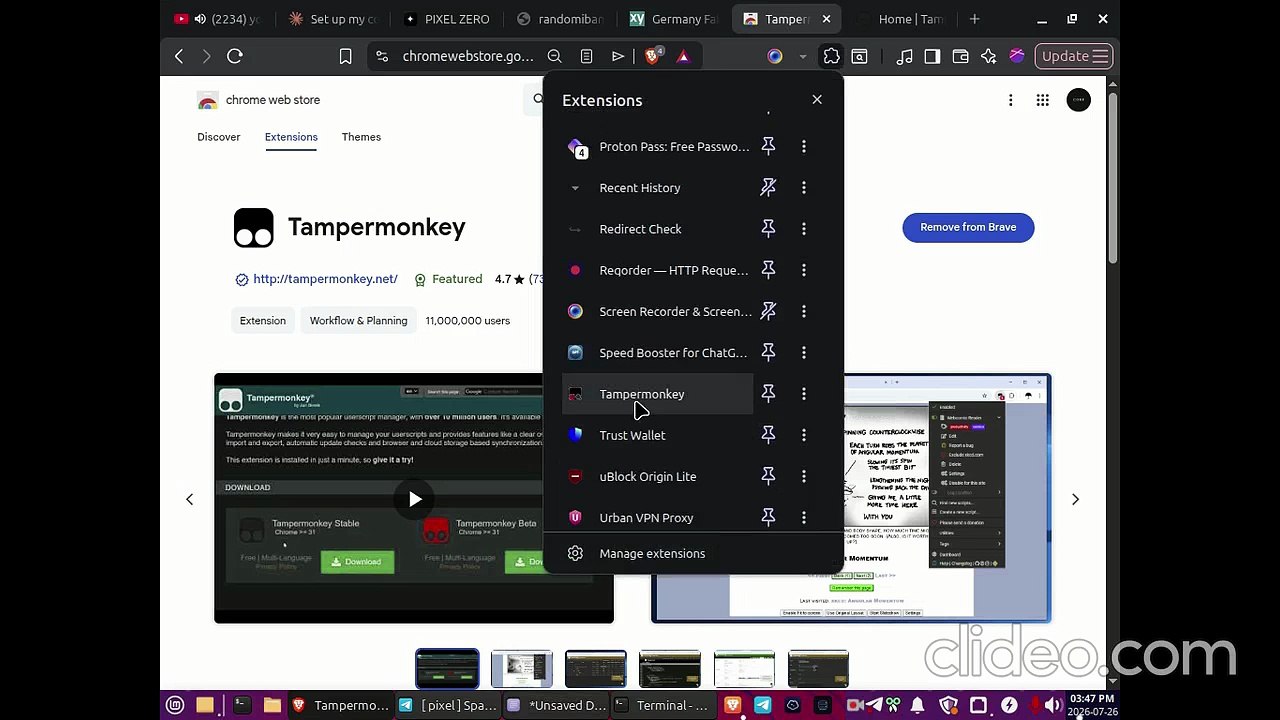Show the next screenshot in carousel
This screenshot has width=1280, height=720.
1075,499
